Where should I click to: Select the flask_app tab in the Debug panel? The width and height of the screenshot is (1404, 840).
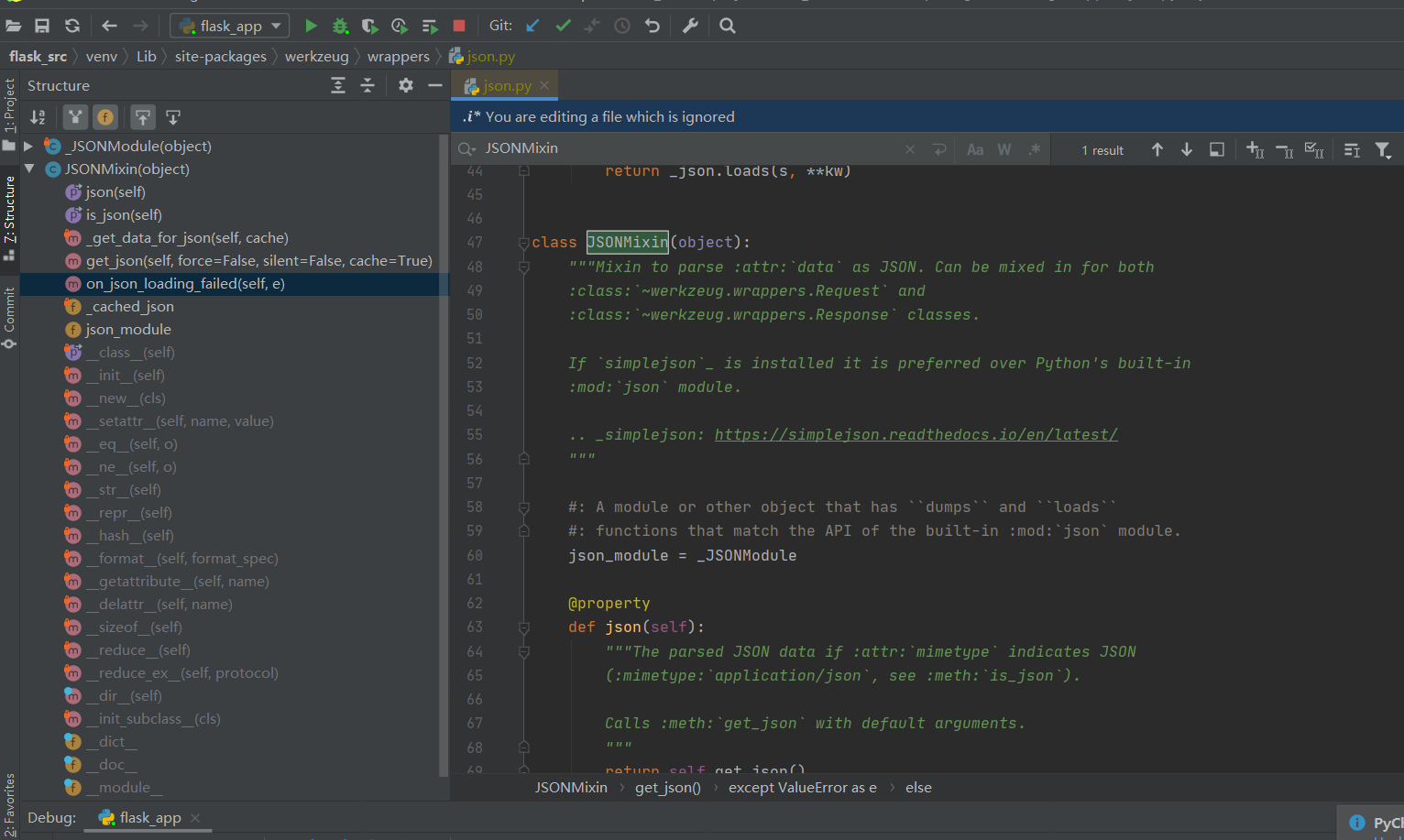click(149, 817)
